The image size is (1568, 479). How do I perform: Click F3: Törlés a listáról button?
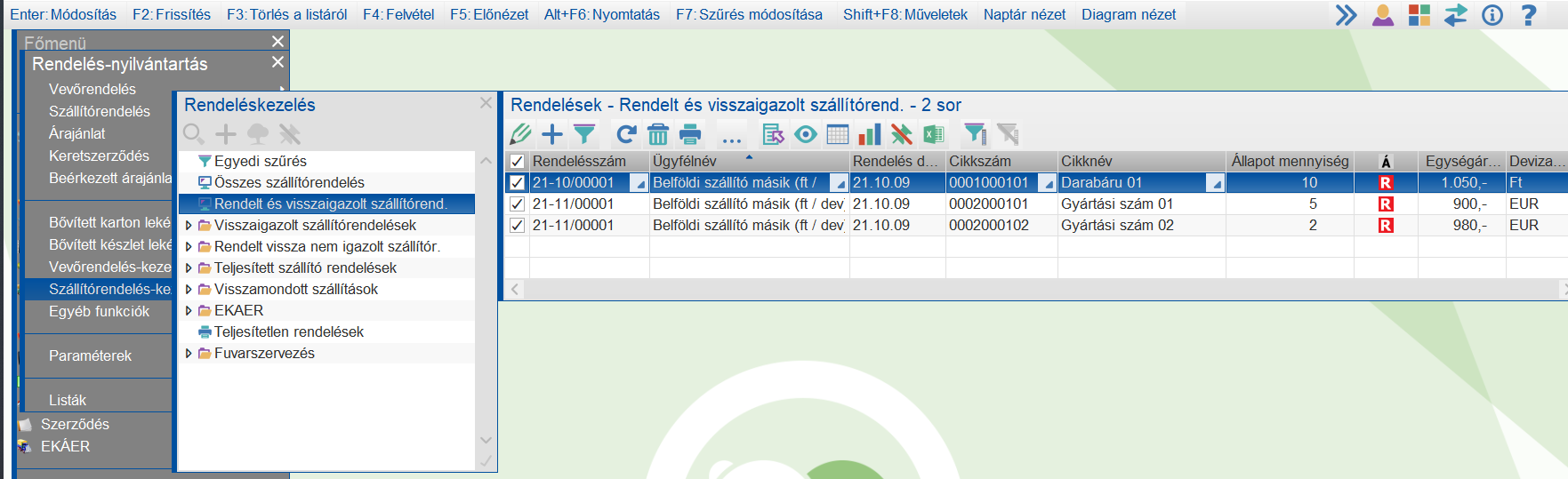pos(286,14)
